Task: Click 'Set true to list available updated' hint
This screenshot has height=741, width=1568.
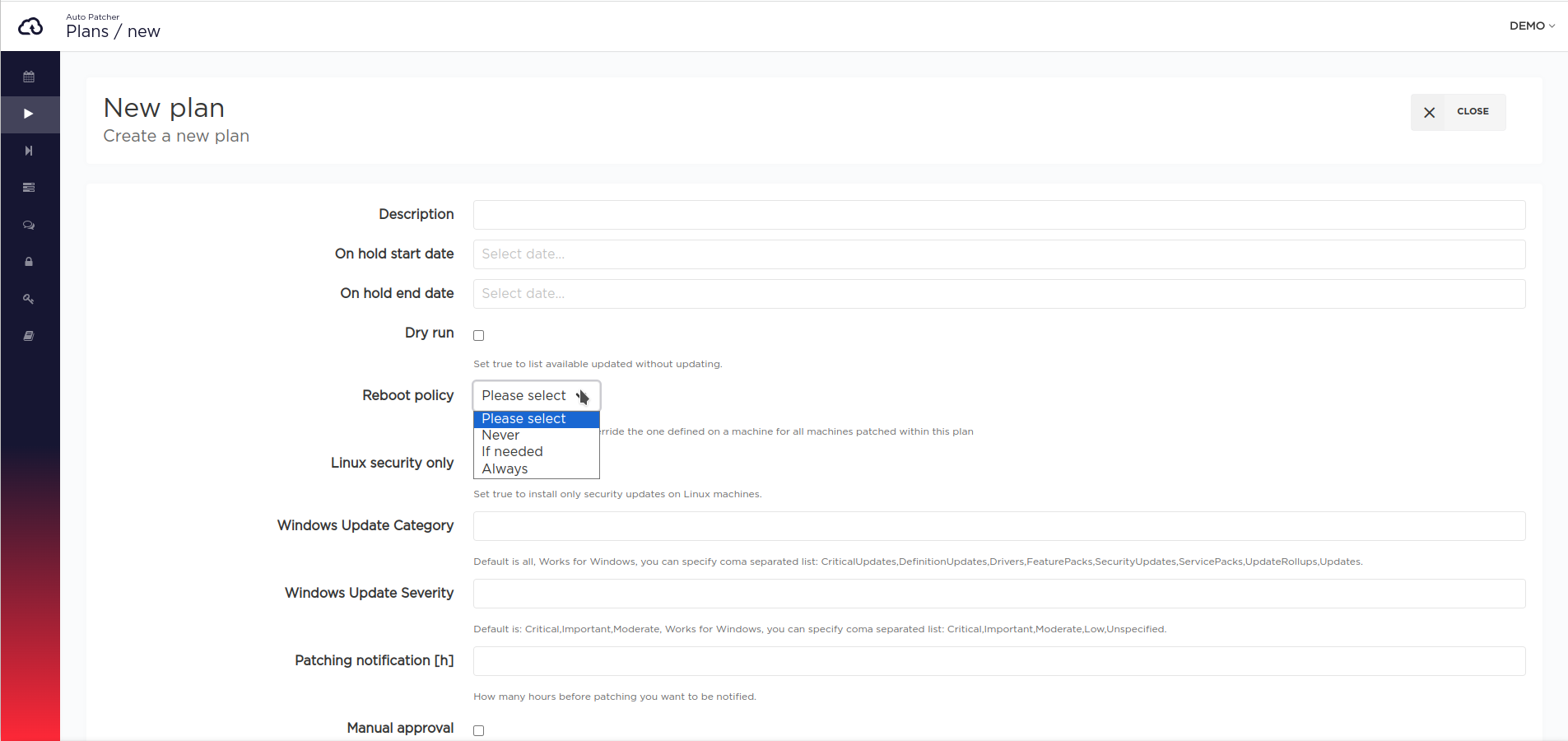Action: click(598, 364)
